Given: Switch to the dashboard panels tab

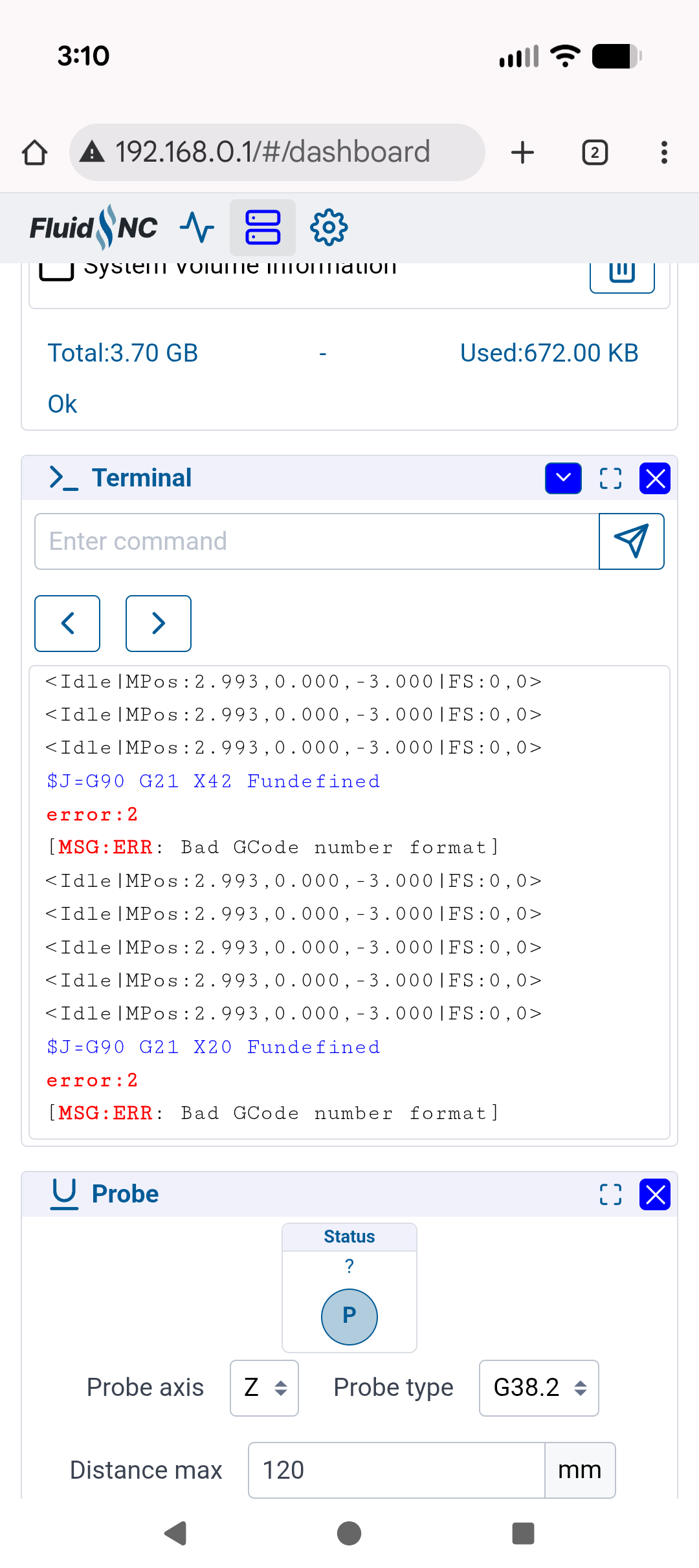Looking at the screenshot, I should pos(263,228).
